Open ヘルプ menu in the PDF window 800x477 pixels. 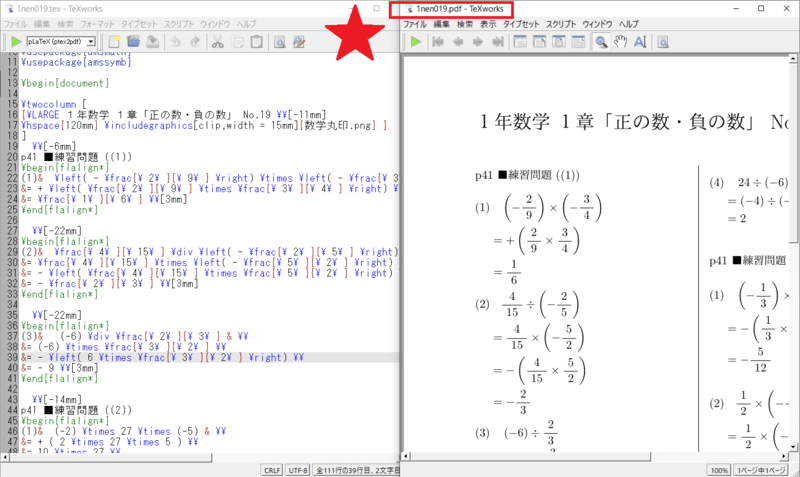629,24
